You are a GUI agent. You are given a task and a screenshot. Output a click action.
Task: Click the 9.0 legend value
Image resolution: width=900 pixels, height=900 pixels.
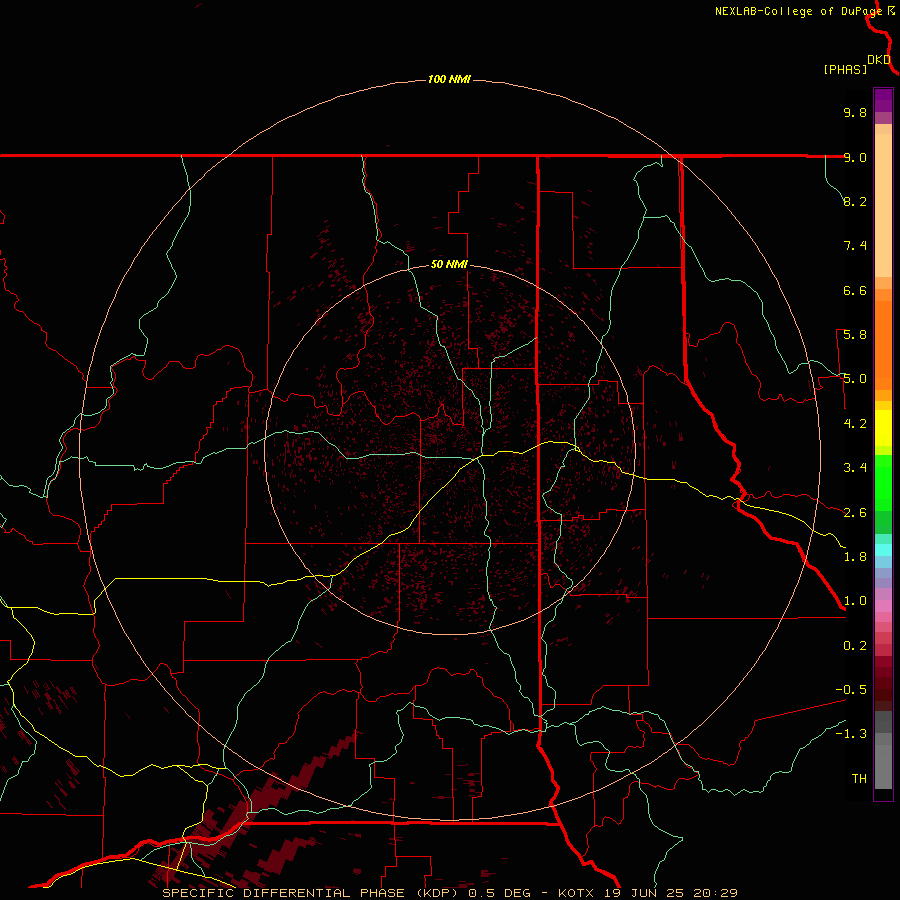click(x=855, y=157)
